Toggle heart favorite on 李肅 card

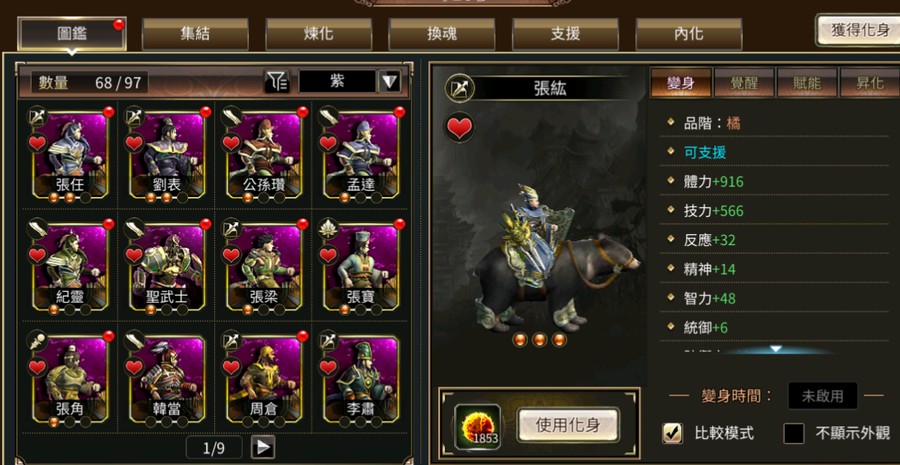328,366
